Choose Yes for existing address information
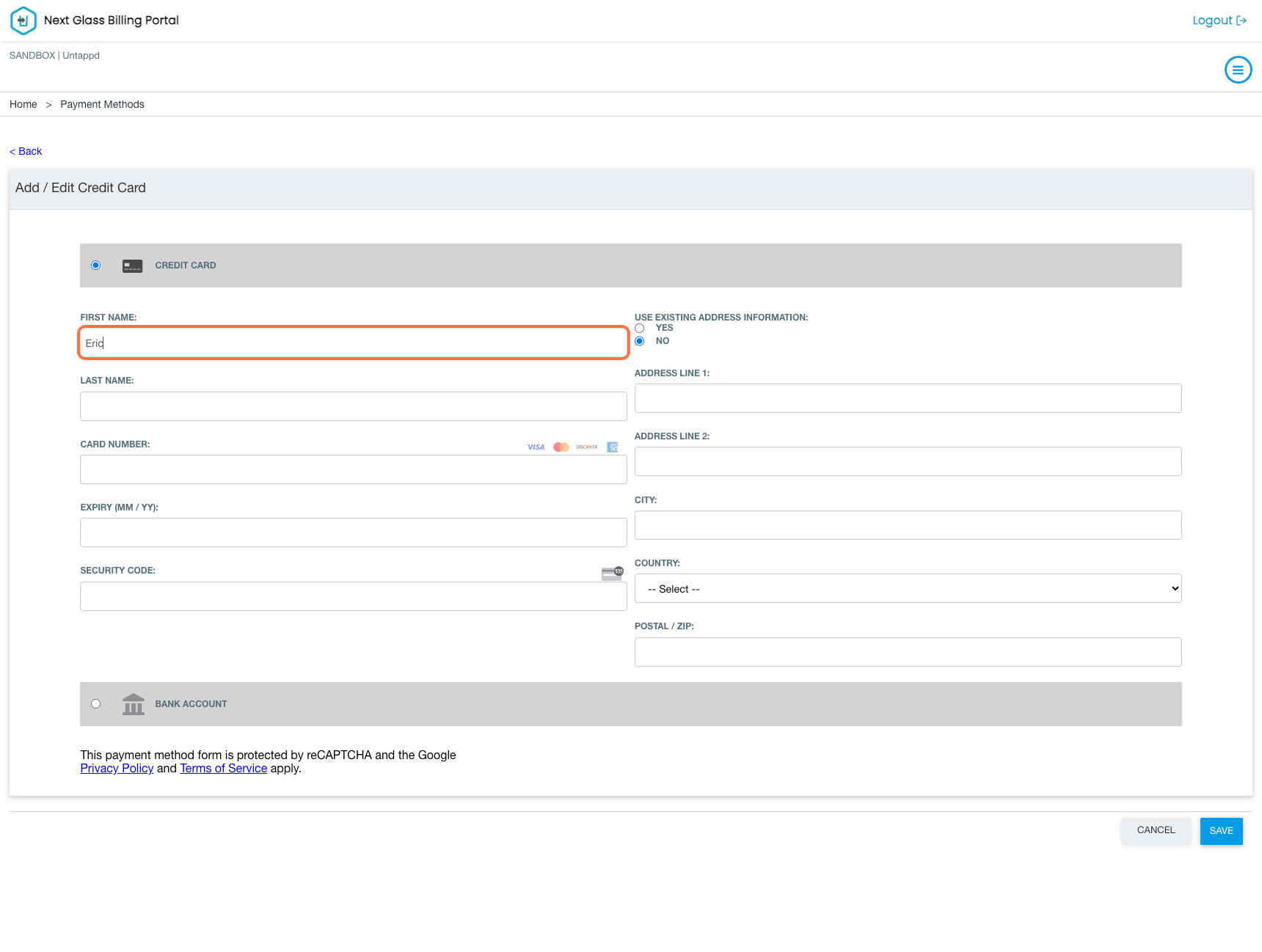Screen dimensions: 1262x952 640,329
